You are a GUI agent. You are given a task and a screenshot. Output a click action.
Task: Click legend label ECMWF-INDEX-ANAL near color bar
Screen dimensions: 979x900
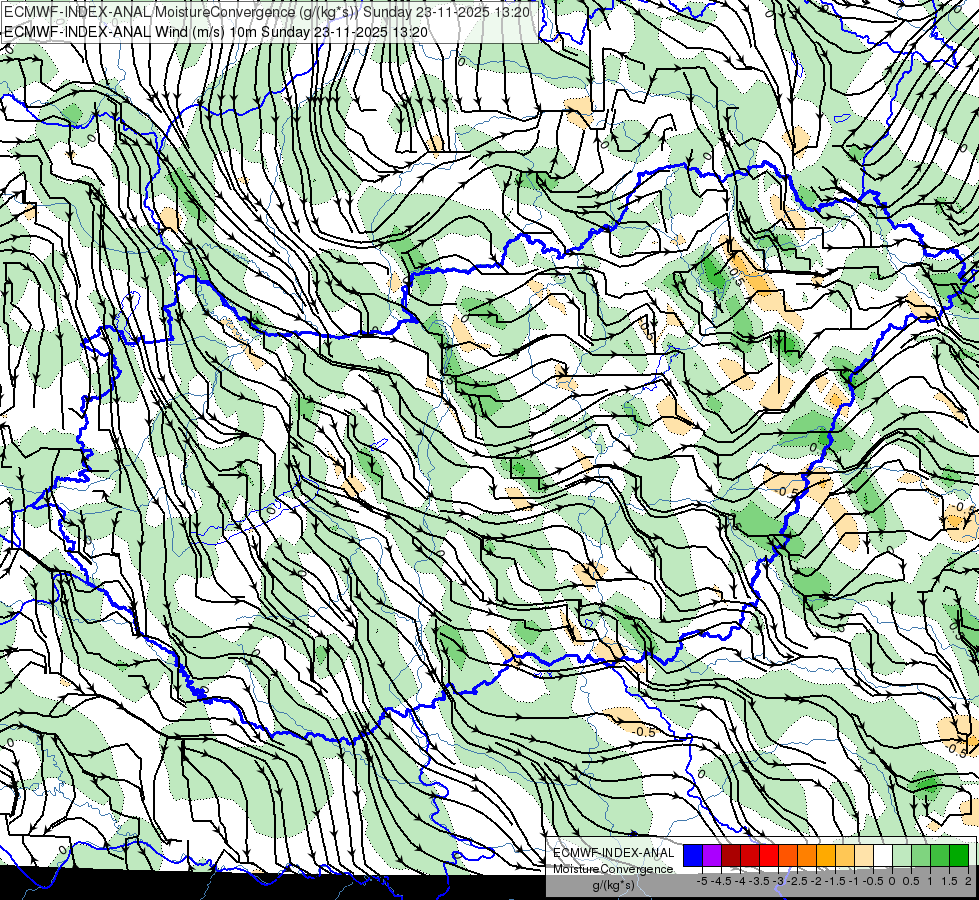[x=614, y=853]
